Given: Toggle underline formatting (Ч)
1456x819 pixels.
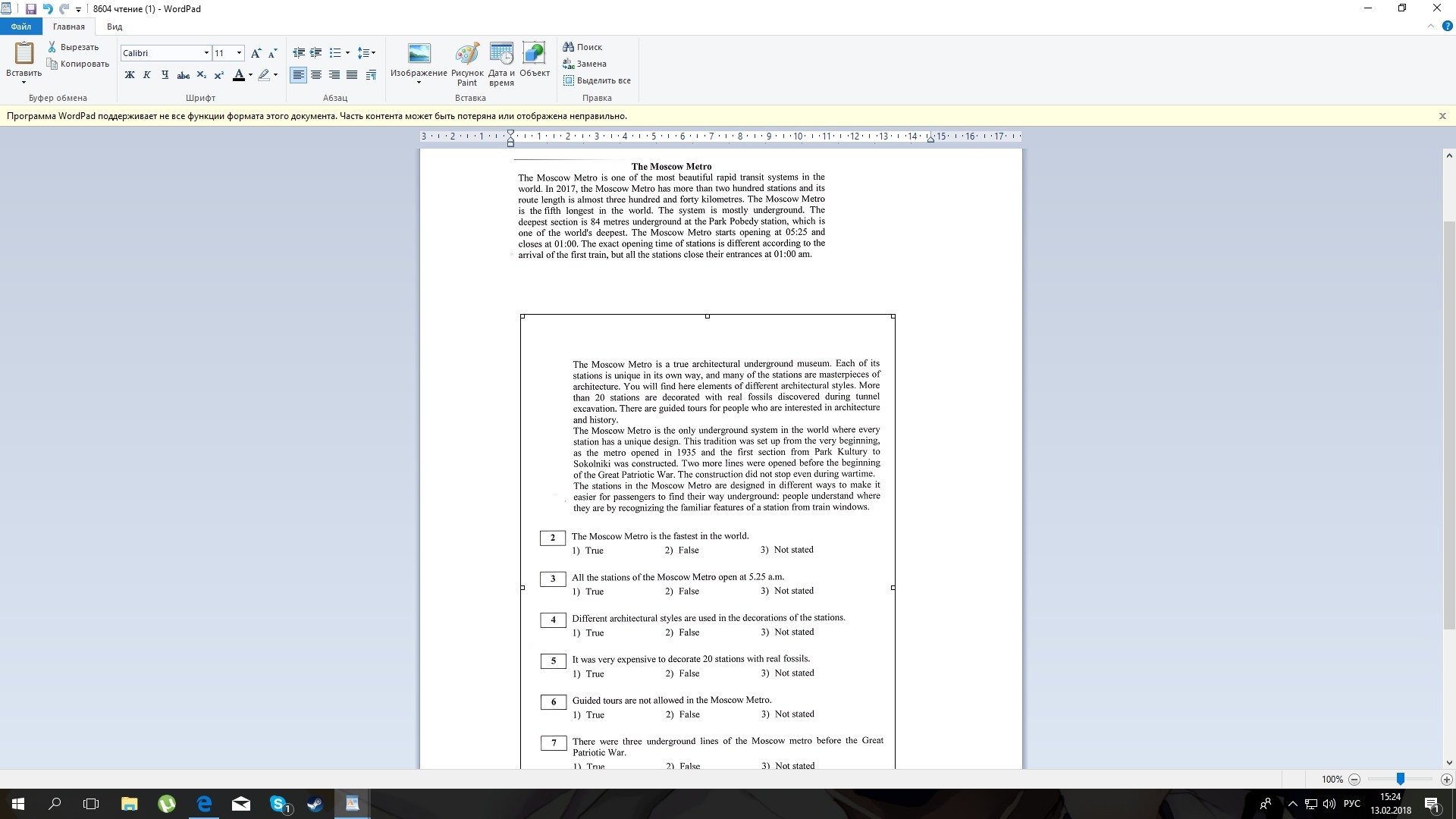Looking at the screenshot, I should (165, 74).
